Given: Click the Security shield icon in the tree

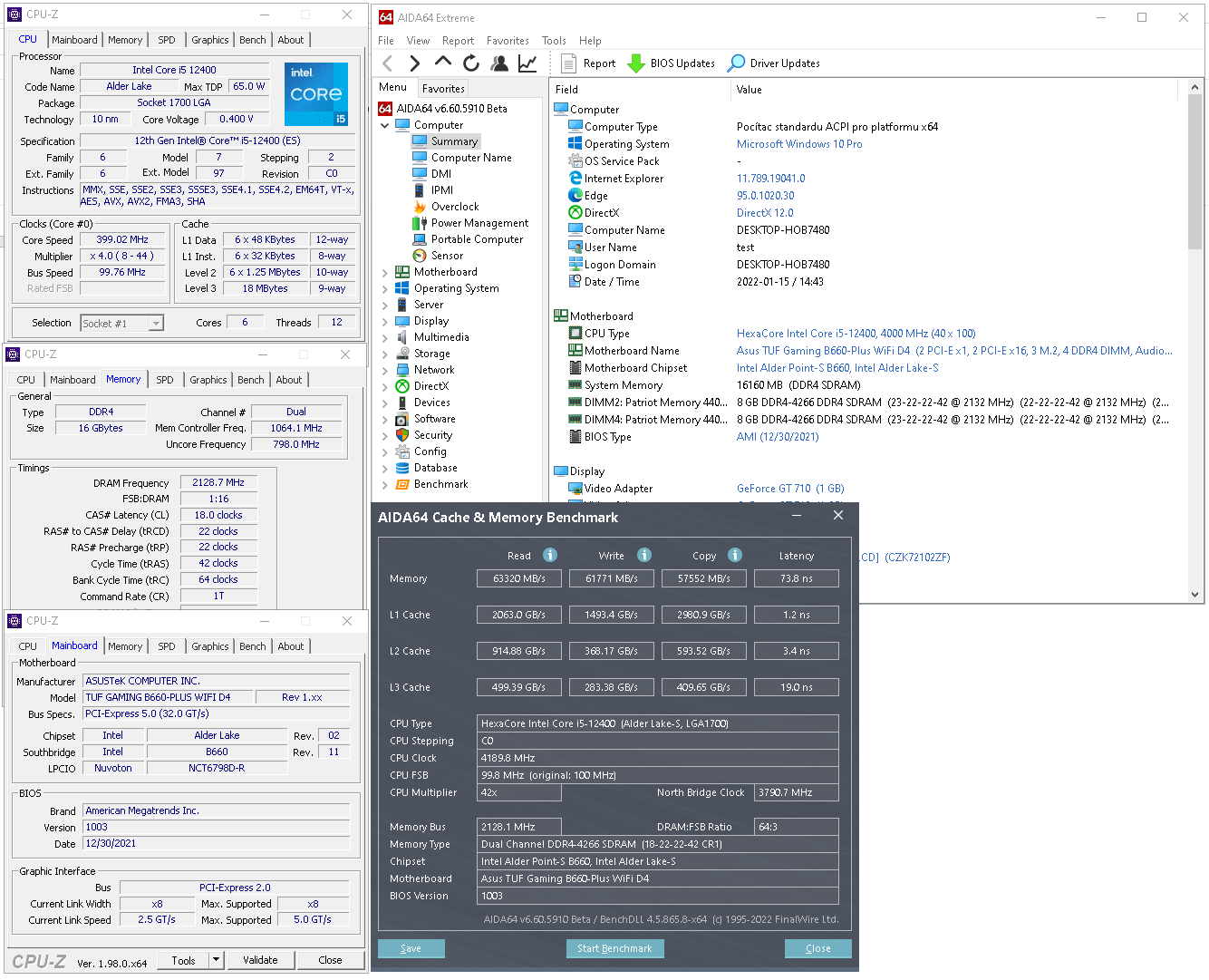Looking at the screenshot, I should pos(402,435).
